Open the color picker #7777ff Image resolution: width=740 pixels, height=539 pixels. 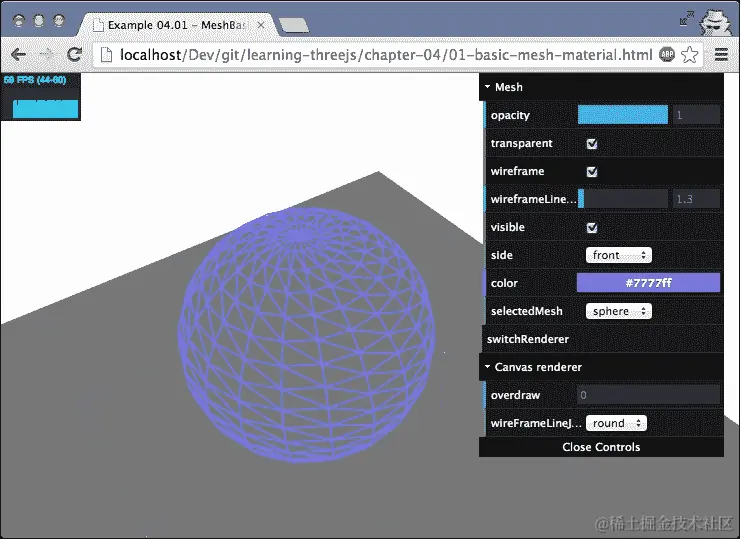648,283
